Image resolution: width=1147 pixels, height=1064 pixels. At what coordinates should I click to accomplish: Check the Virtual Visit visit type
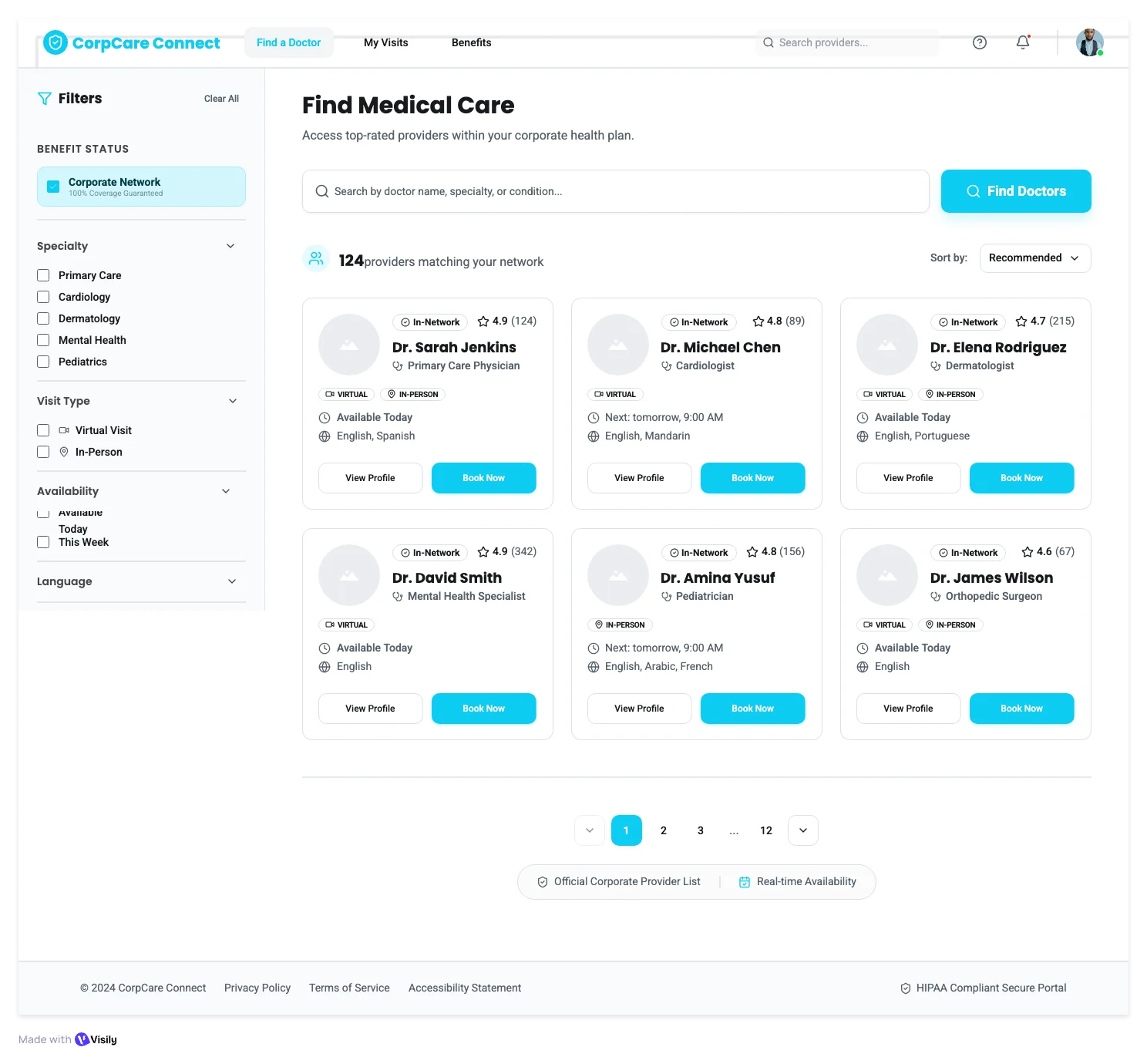pos(42,429)
